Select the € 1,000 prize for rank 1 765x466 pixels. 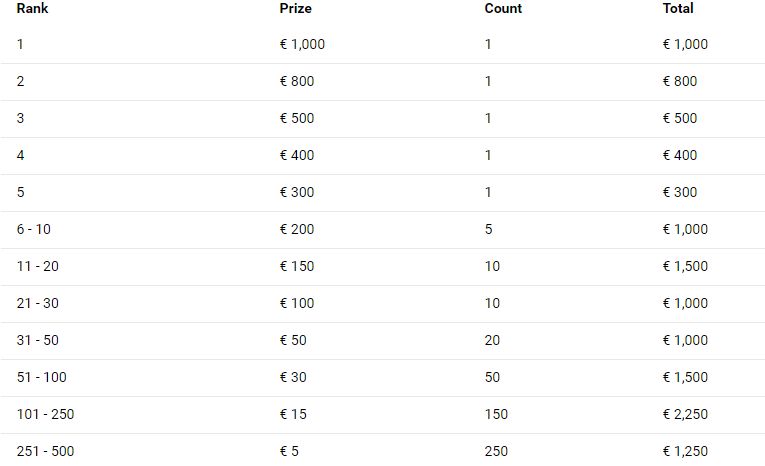click(x=302, y=44)
